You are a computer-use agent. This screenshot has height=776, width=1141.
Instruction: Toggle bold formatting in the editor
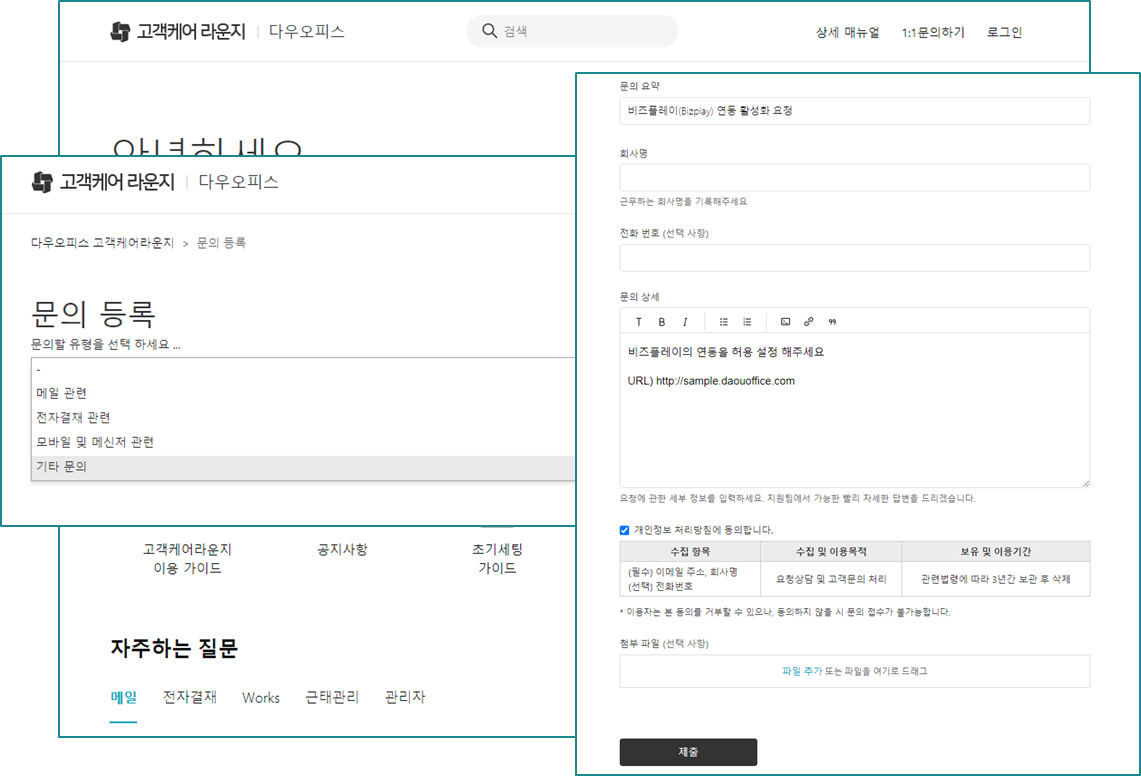coord(662,322)
